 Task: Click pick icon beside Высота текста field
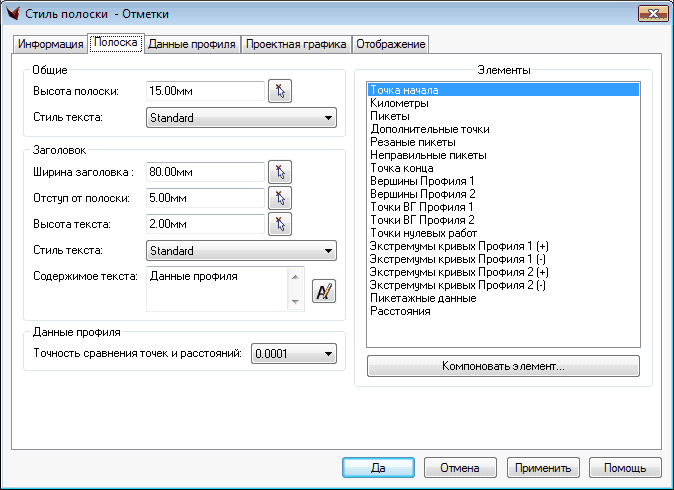pyautogui.click(x=279, y=224)
